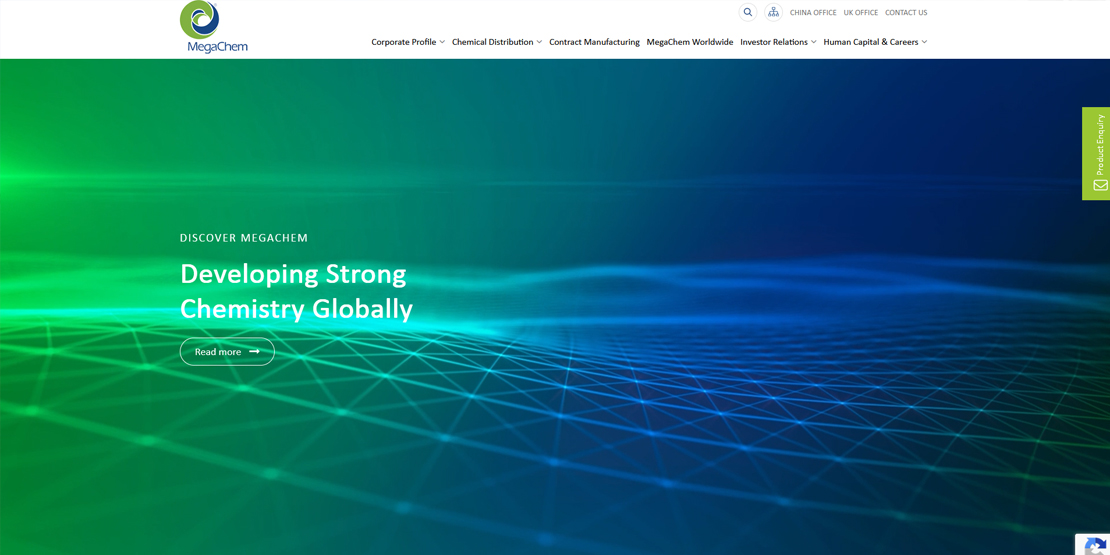This screenshot has height=555, width=1110.
Task: Expand the Human Capital & Careers chevron
Action: coord(924,42)
